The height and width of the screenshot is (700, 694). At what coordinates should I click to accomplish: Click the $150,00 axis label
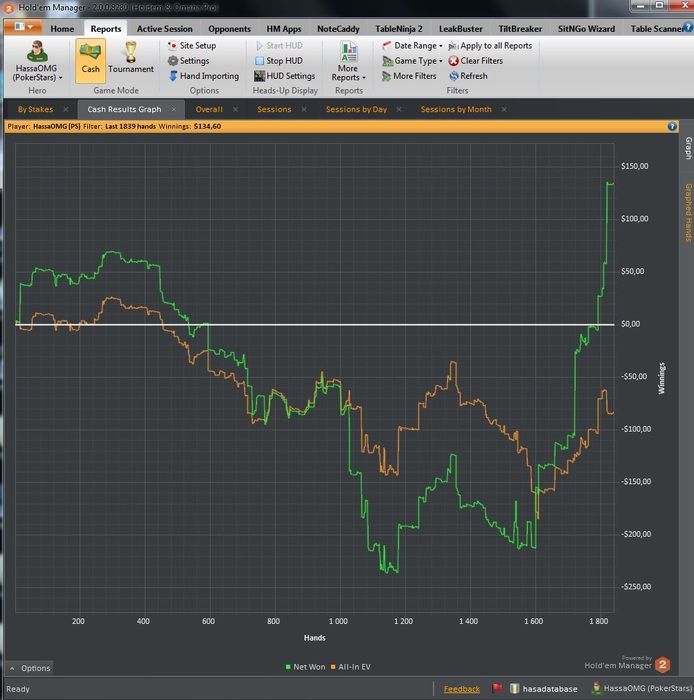pos(634,166)
